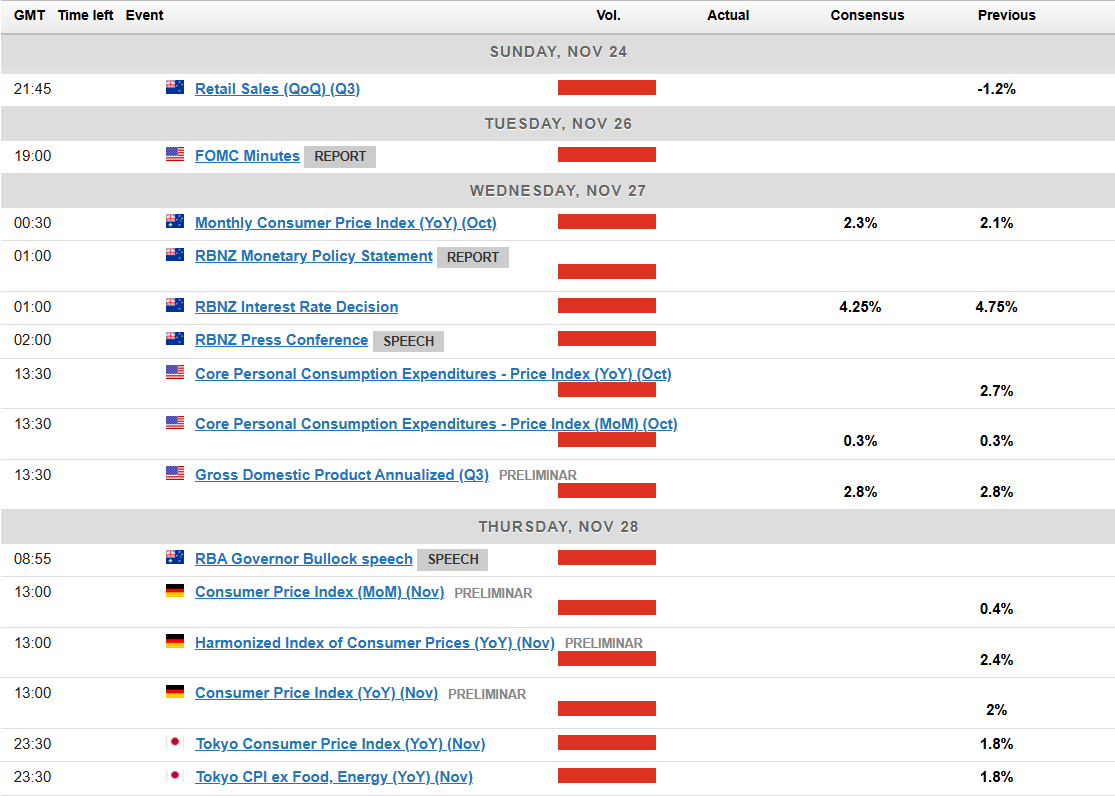1115x796 pixels.
Task: Click the SPEECH badge beside RBNZ Press Conference
Action: click(409, 341)
